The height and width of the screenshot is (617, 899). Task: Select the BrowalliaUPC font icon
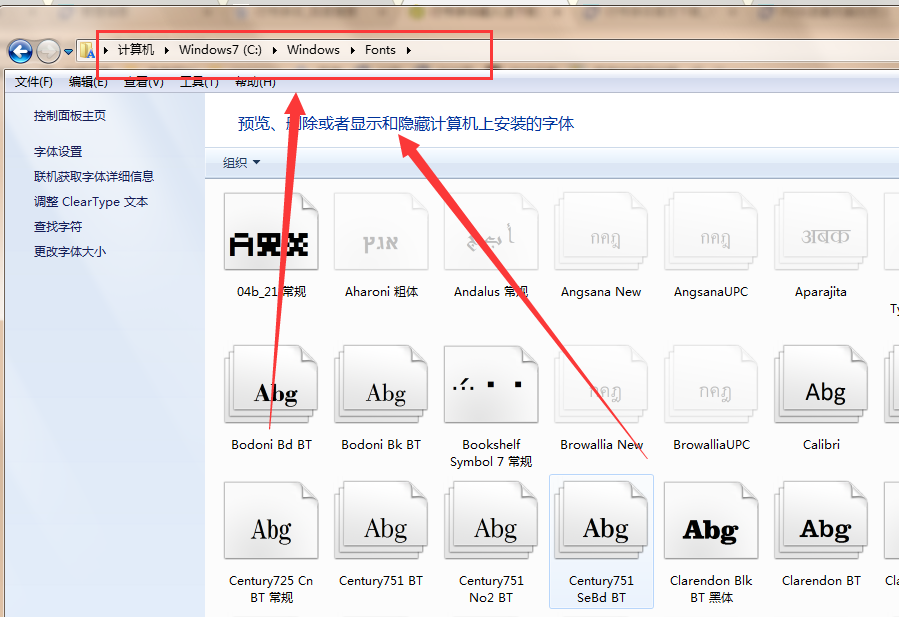click(711, 385)
